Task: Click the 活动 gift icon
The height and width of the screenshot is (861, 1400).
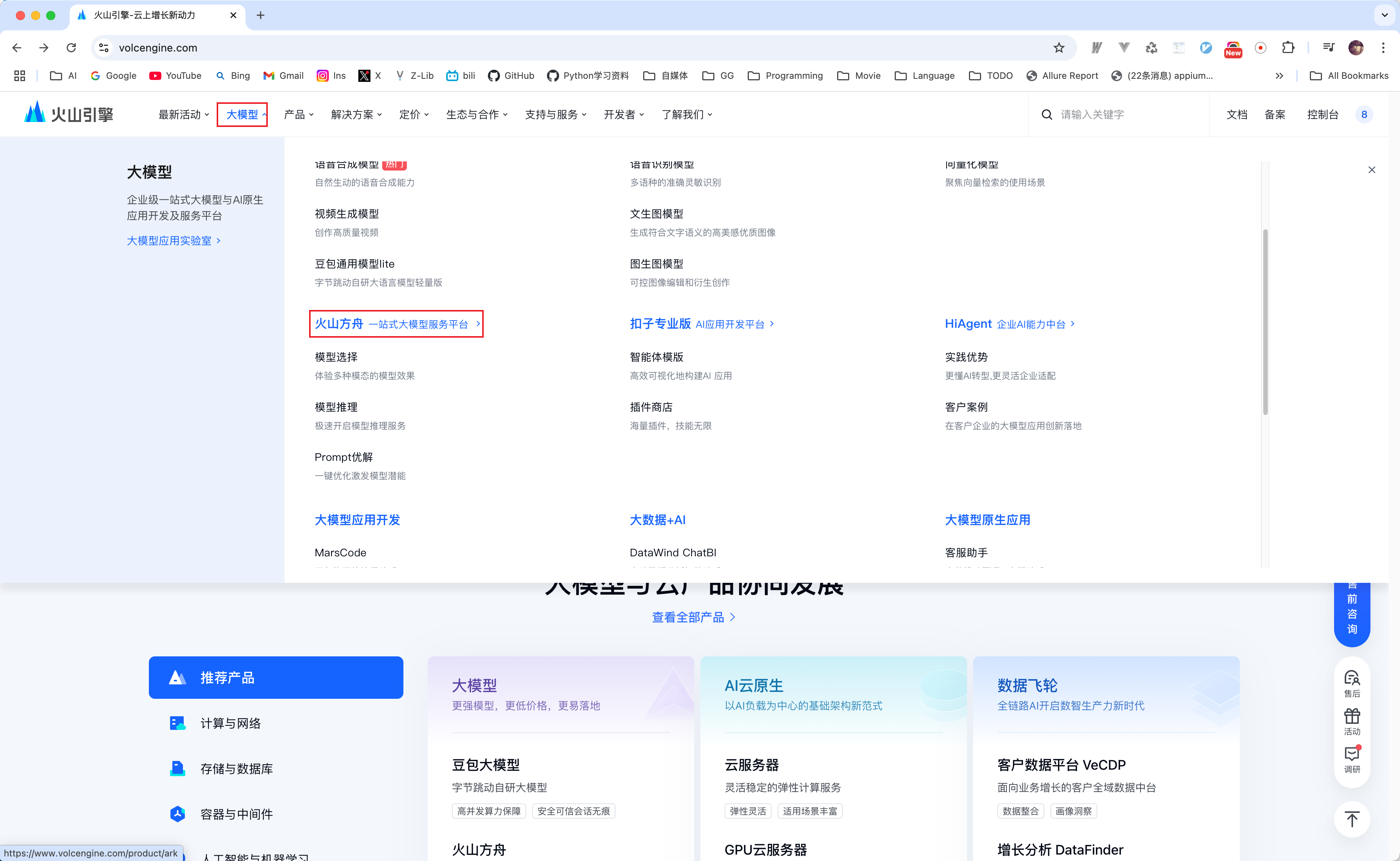Action: coord(1352,722)
